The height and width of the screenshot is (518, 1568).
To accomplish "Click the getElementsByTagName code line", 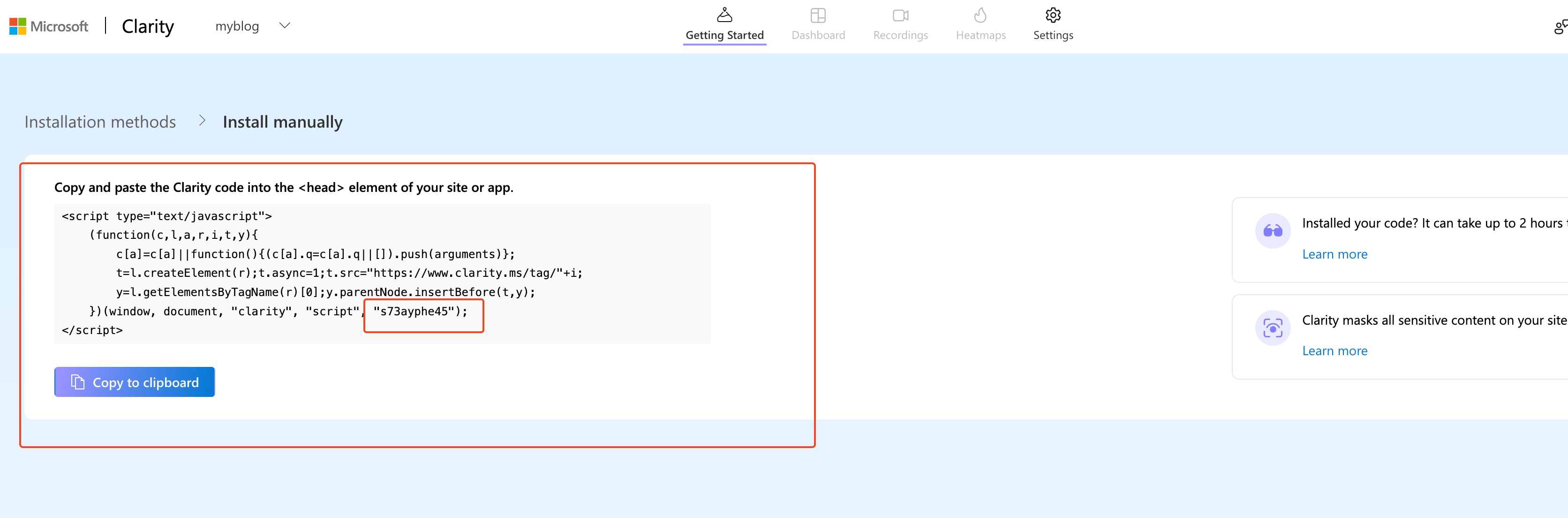I will (326, 292).
